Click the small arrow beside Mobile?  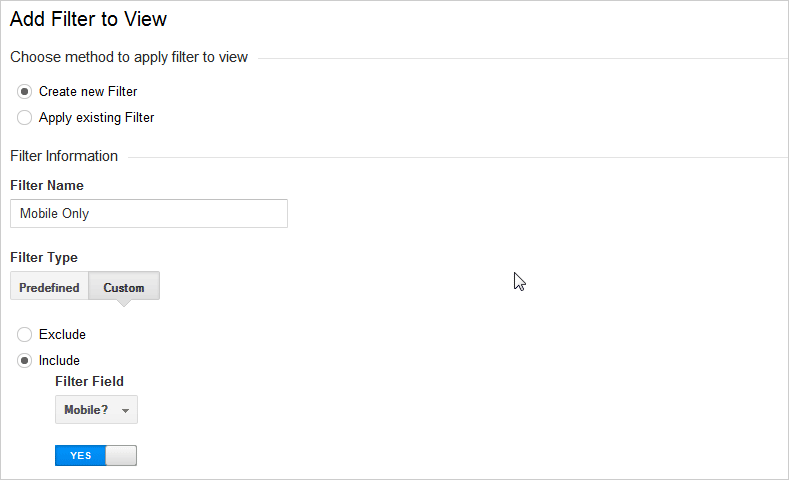pyautogui.click(x=125, y=411)
